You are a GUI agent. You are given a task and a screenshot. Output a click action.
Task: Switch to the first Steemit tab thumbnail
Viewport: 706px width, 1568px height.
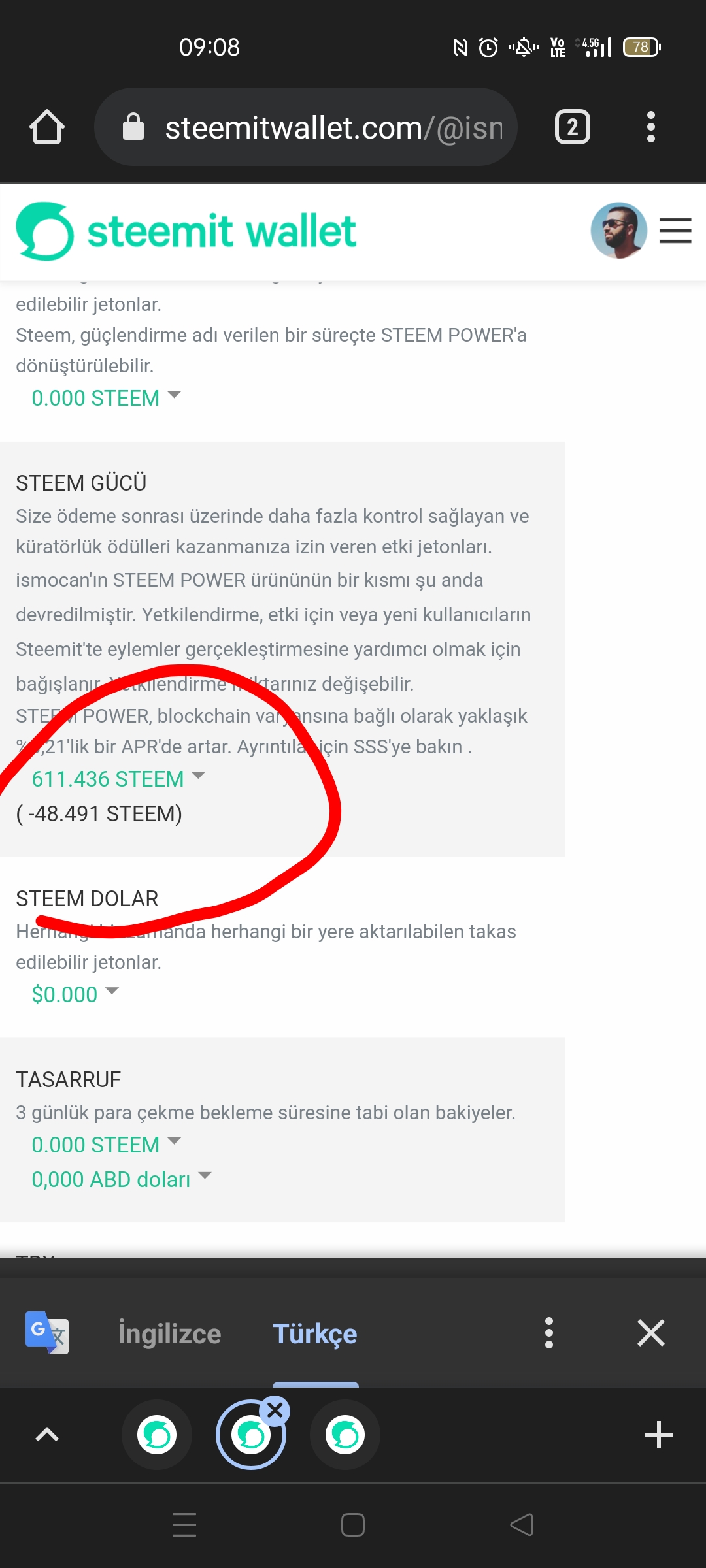point(157,1435)
